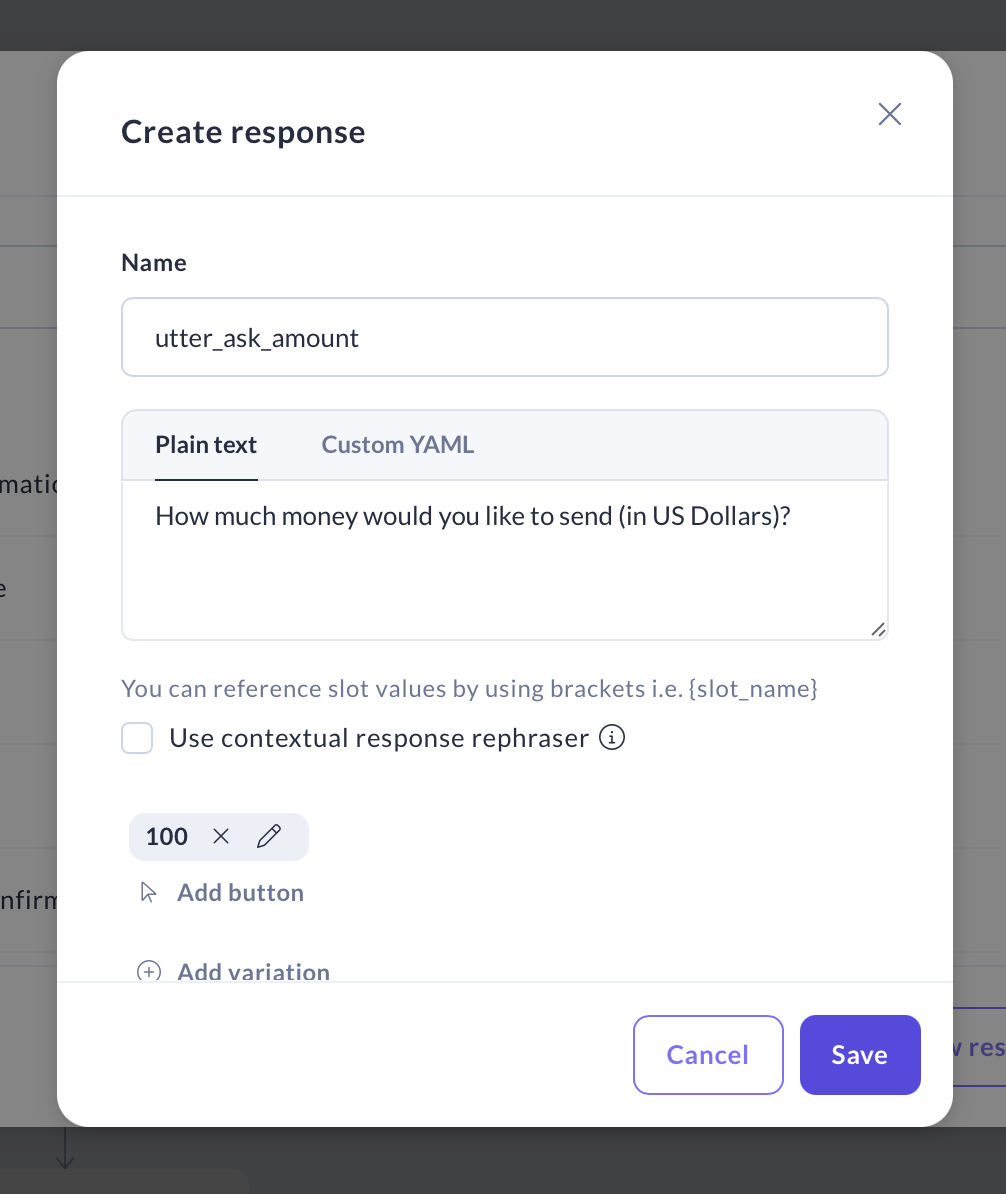Viewport: 1006px width, 1194px height.
Task: Remove the 100 button chip
Action: pos(221,837)
